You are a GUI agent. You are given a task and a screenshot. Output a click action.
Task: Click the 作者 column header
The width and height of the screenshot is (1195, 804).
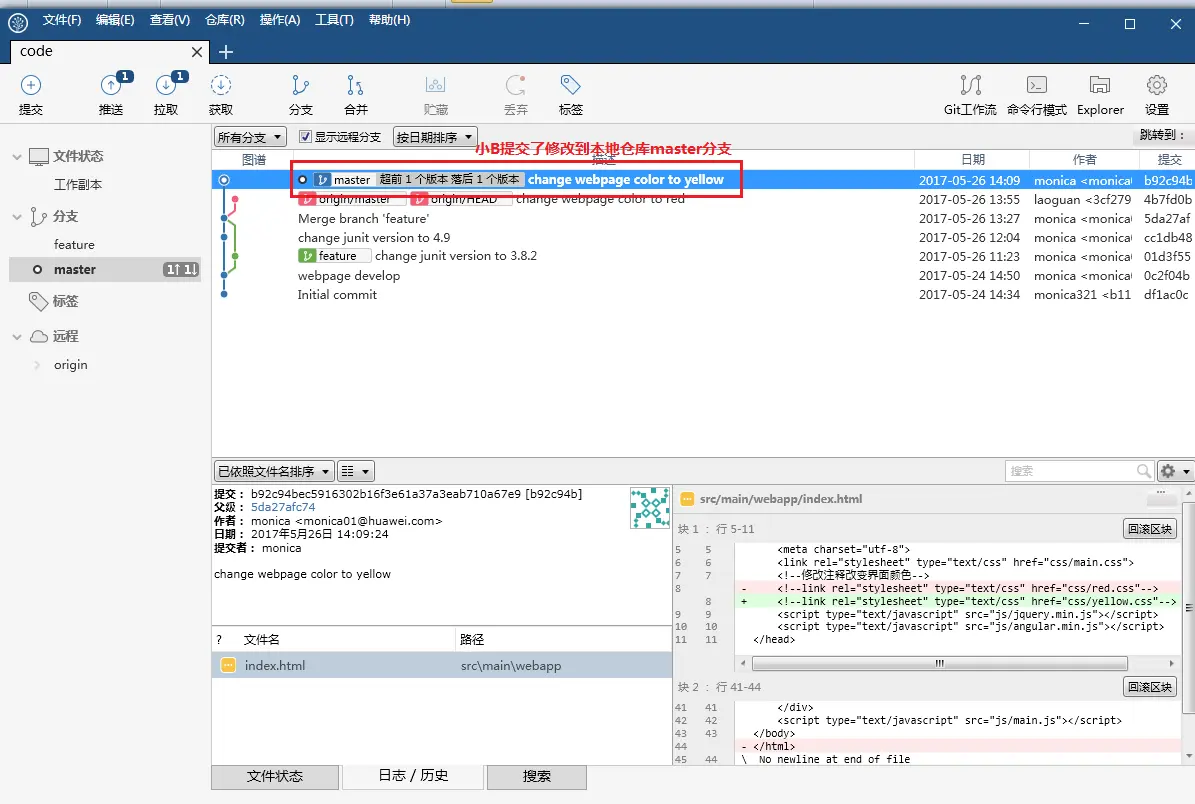click(x=1084, y=159)
